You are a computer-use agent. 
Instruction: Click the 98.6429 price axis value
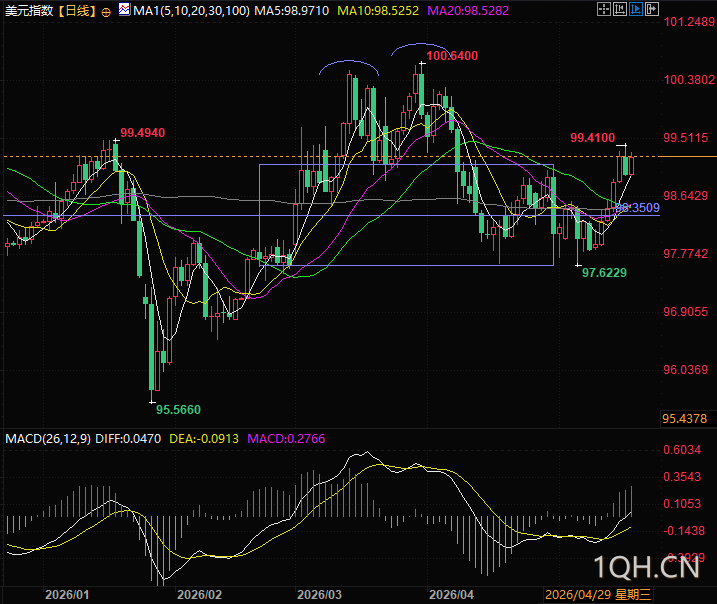tap(685, 196)
